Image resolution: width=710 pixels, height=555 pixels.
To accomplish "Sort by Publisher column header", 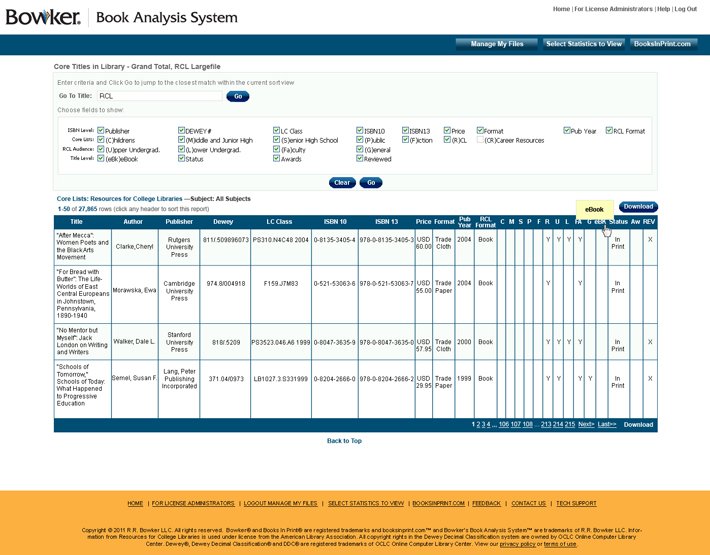I will coord(179,222).
